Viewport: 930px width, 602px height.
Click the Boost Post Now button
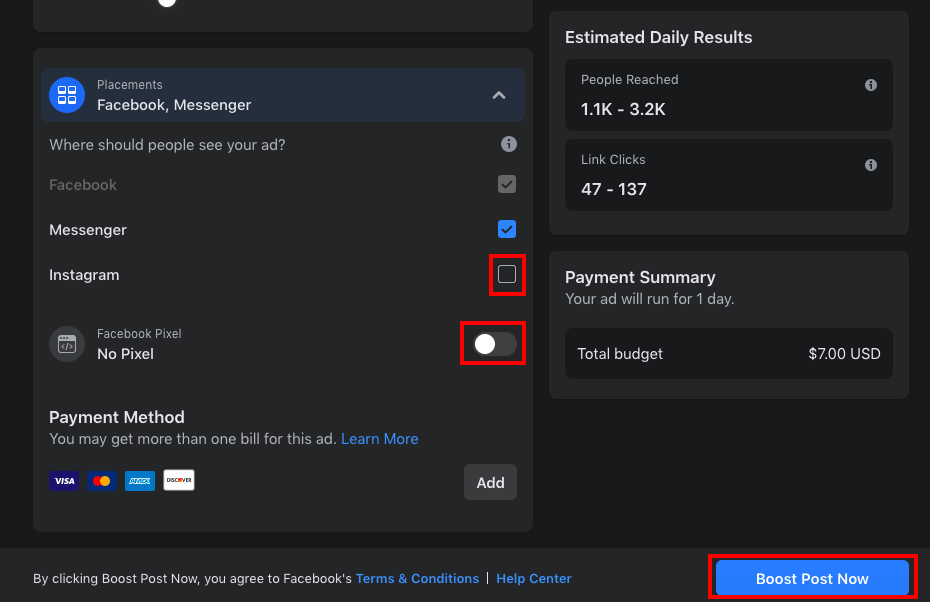[811, 578]
